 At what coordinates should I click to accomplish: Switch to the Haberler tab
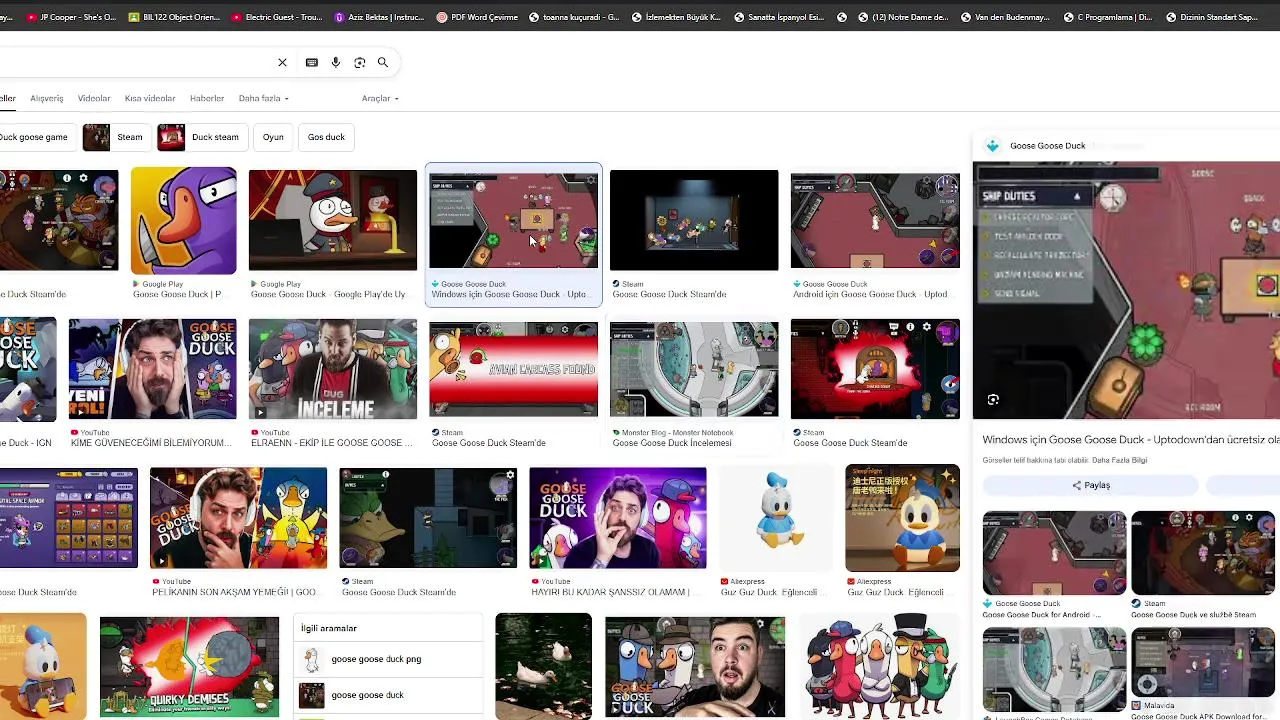[x=207, y=98]
